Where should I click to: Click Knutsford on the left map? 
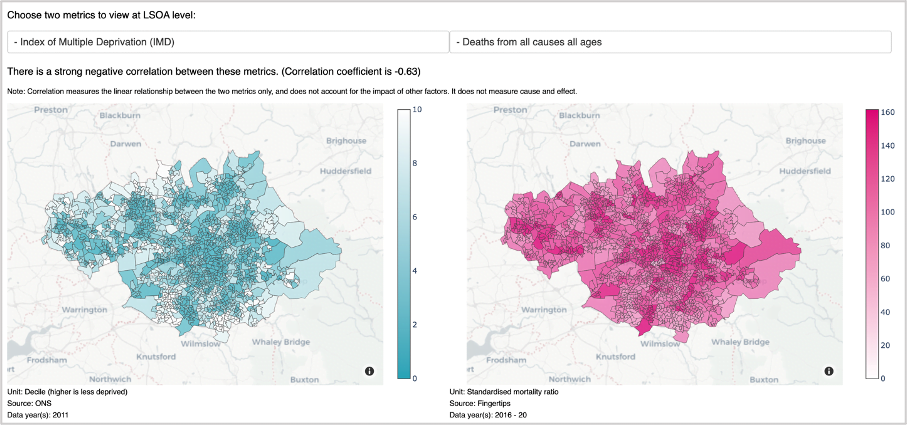pos(155,357)
